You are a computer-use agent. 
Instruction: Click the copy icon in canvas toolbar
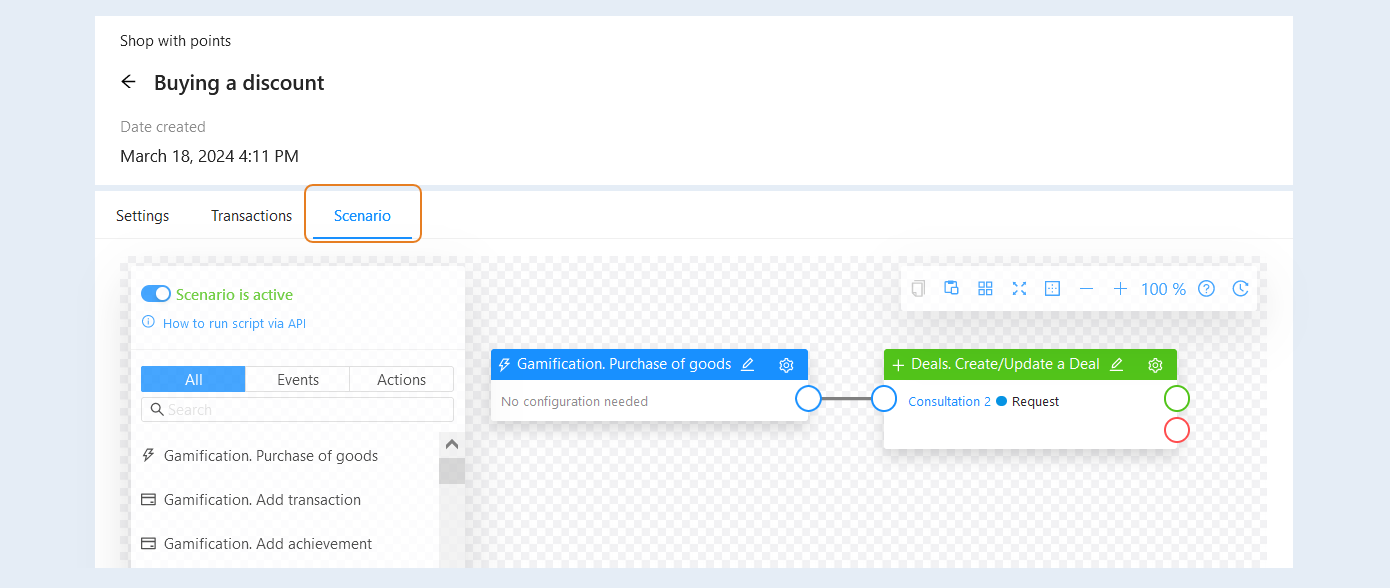[x=918, y=288]
